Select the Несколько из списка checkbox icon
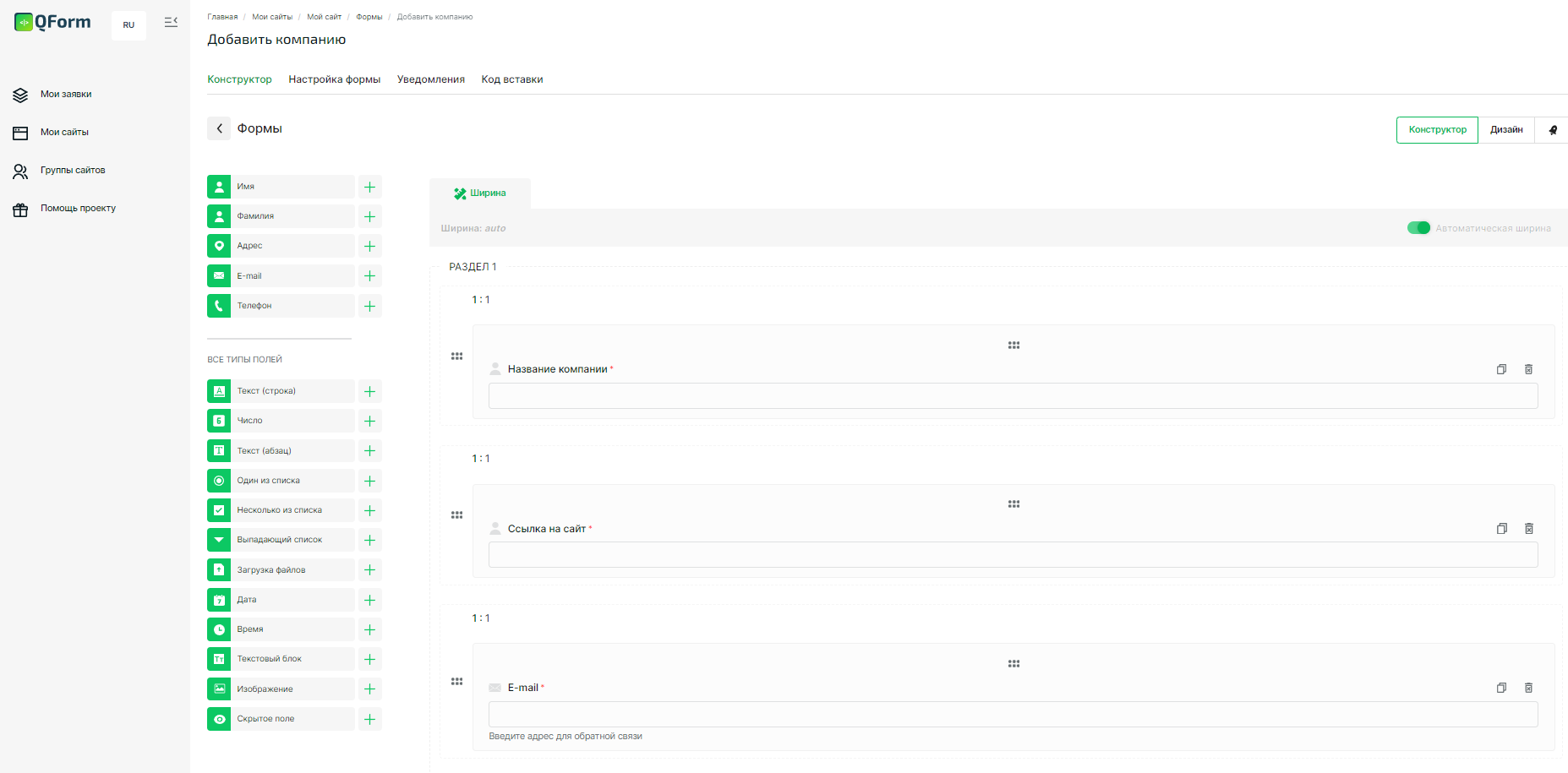 (x=219, y=510)
